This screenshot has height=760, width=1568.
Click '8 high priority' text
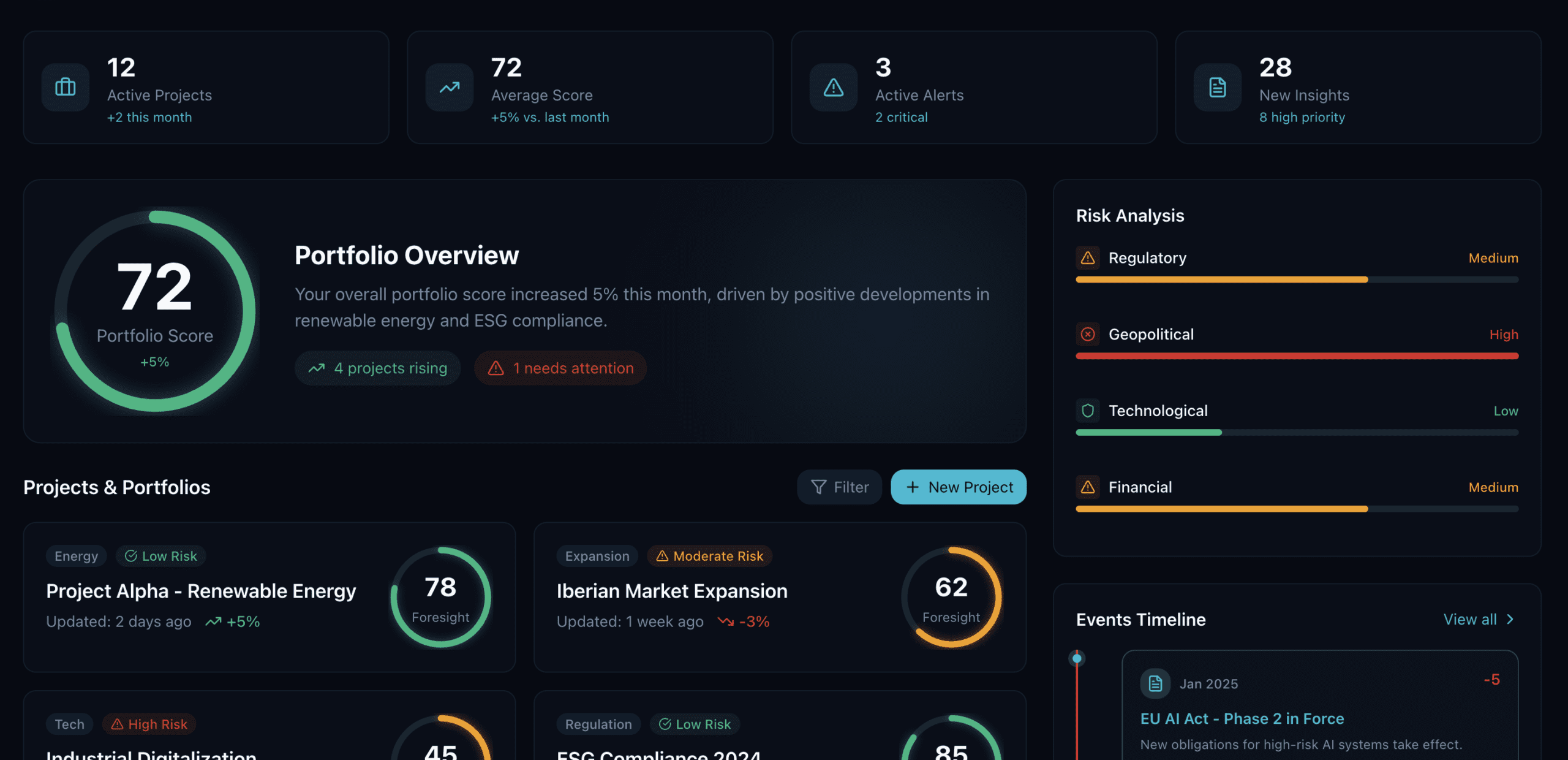click(1302, 117)
